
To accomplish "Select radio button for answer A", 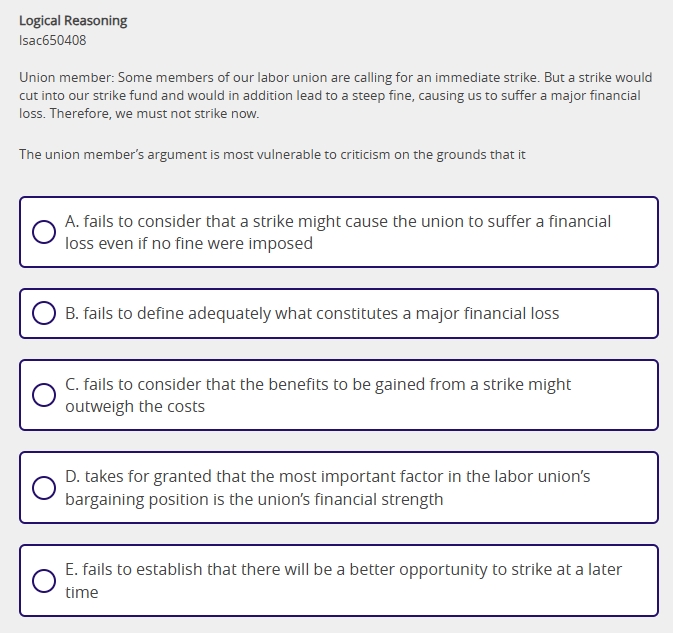I will [x=44, y=232].
